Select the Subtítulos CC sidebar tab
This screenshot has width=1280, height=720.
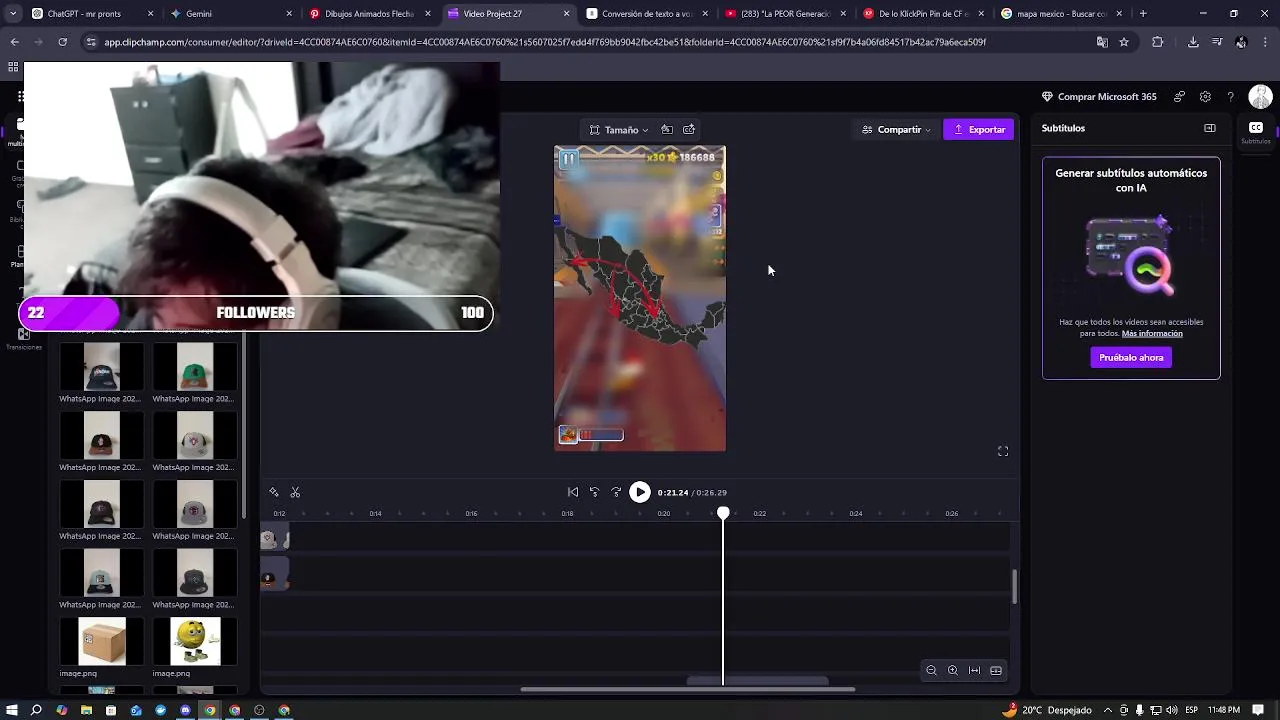click(x=1256, y=132)
